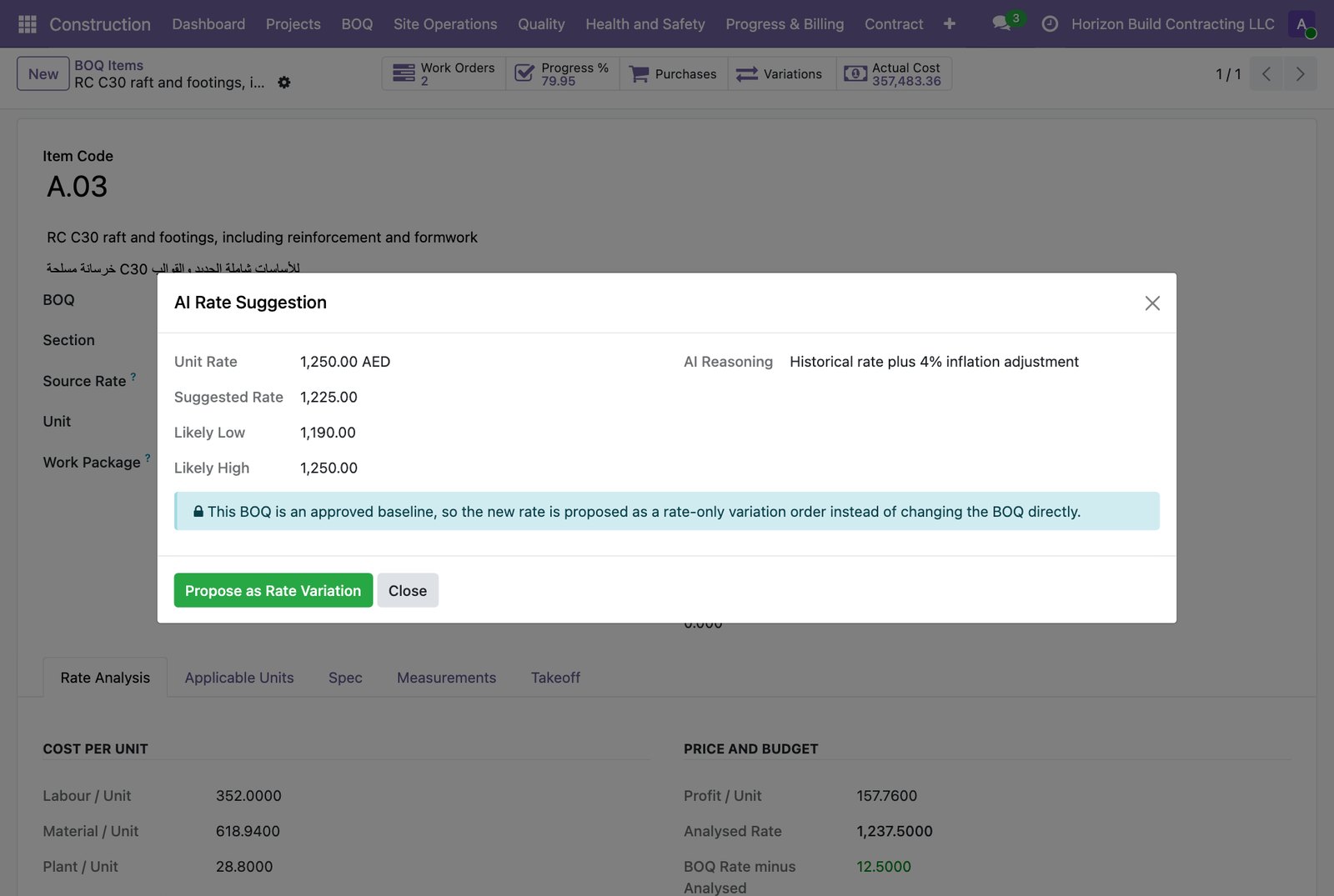
Task: Open the Variations stat button
Action: (782, 74)
